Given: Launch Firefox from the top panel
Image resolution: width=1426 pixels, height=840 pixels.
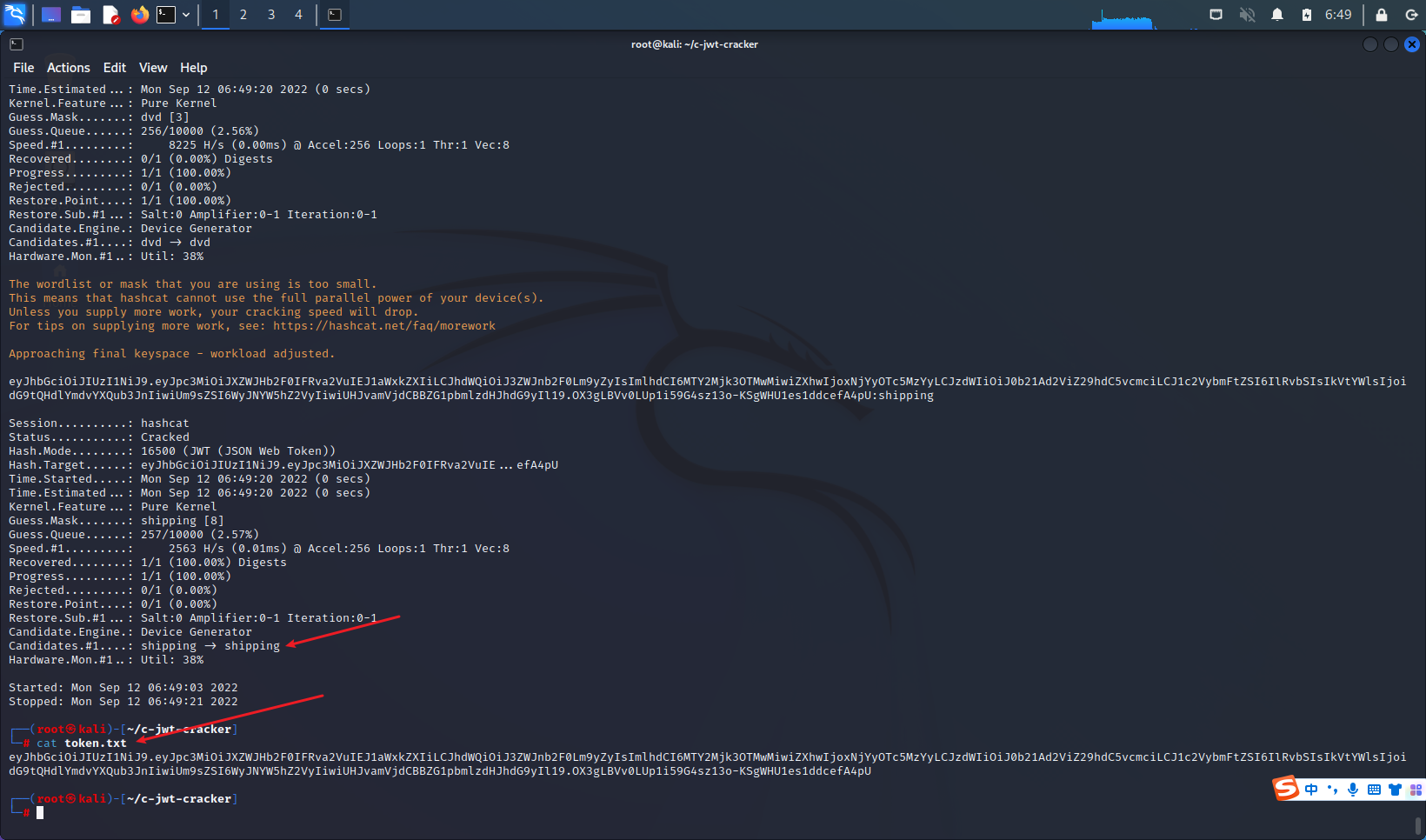Looking at the screenshot, I should pyautogui.click(x=139, y=15).
